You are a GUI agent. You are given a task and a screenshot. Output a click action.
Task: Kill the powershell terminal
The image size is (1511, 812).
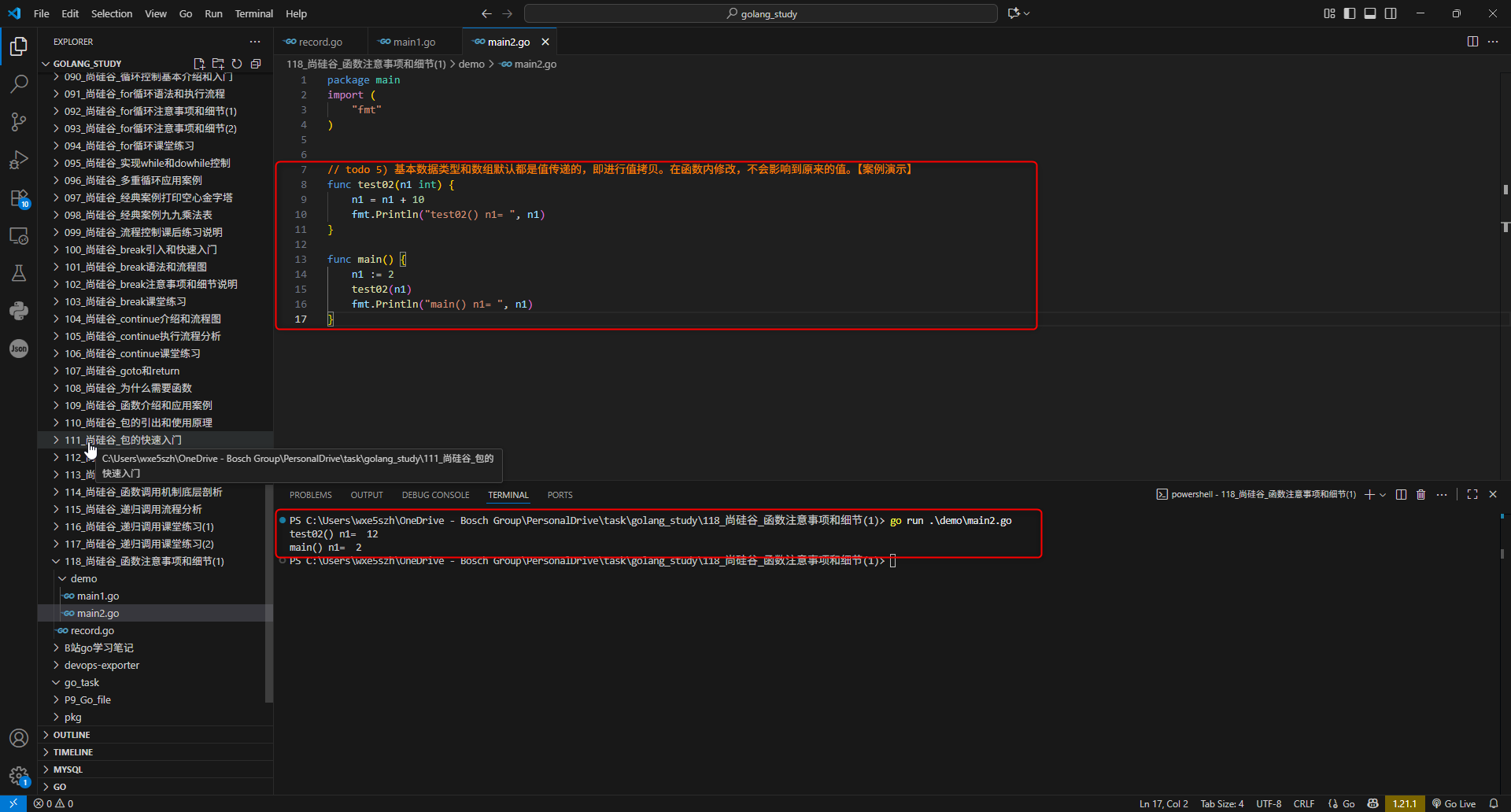(1421, 495)
